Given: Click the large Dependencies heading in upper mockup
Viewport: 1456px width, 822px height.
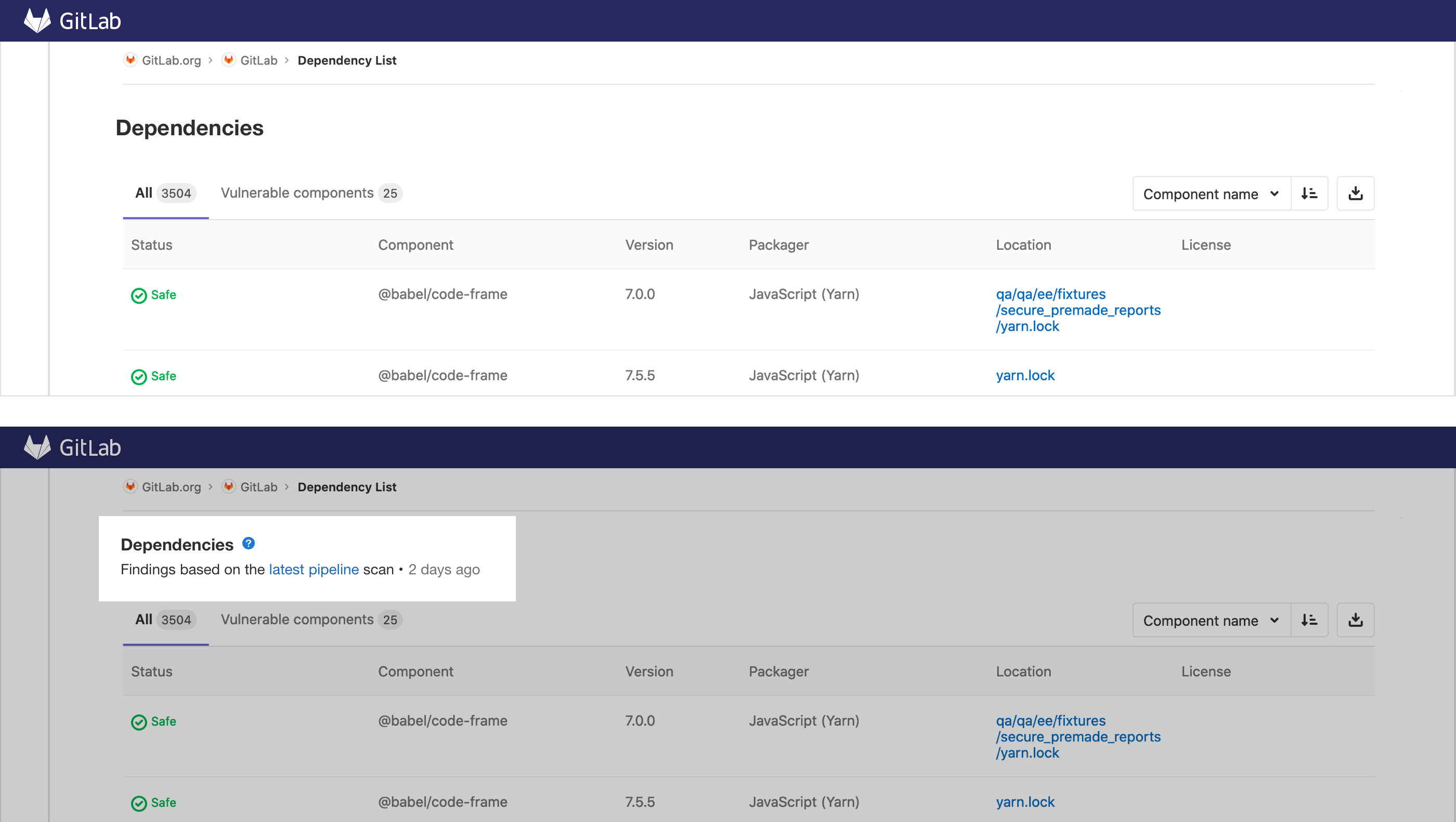Looking at the screenshot, I should 189,128.
